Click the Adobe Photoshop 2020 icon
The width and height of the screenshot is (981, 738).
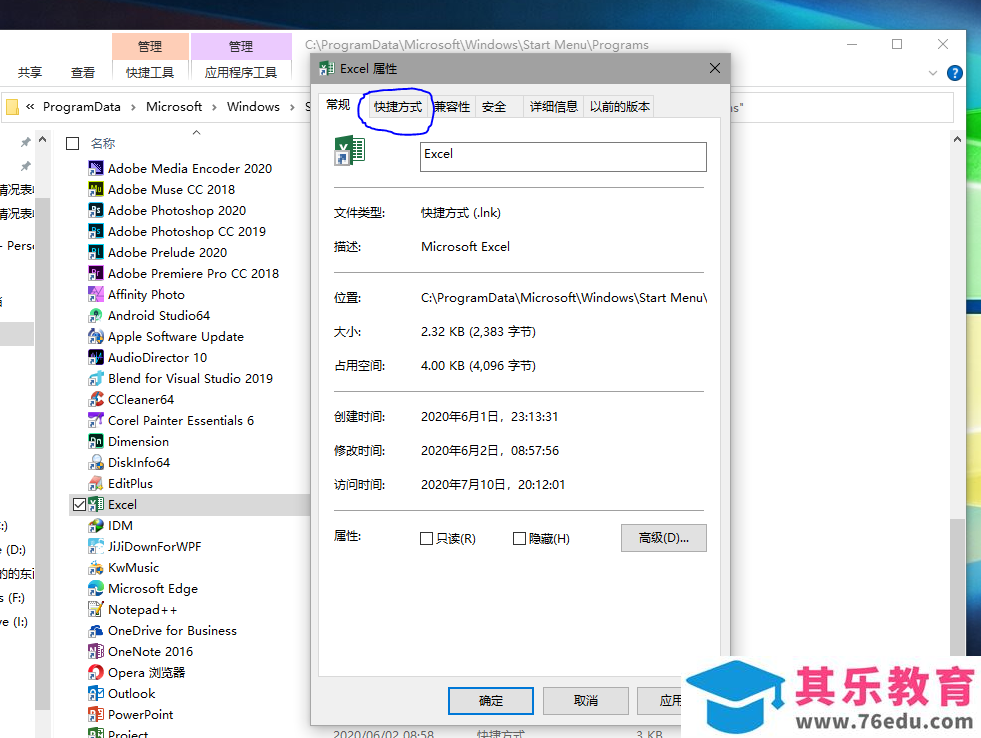[96, 210]
